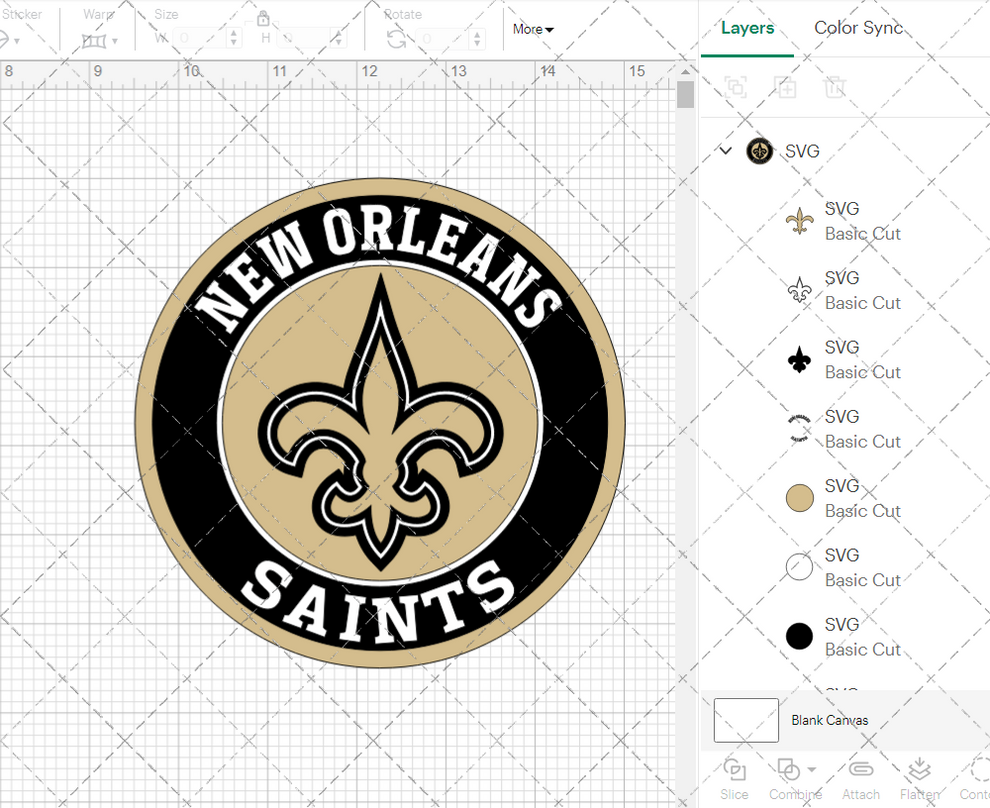Click the duplicate layer icon above the Layers panel
990x808 pixels.
coord(736,87)
